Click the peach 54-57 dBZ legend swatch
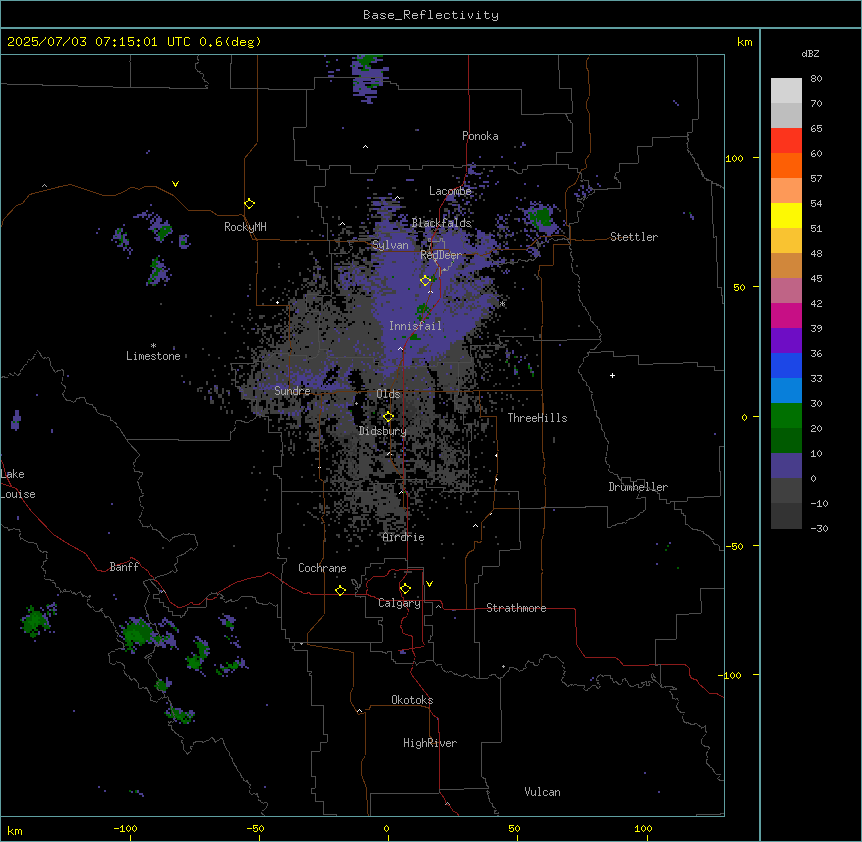This screenshot has height=842, width=862. [x=786, y=191]
